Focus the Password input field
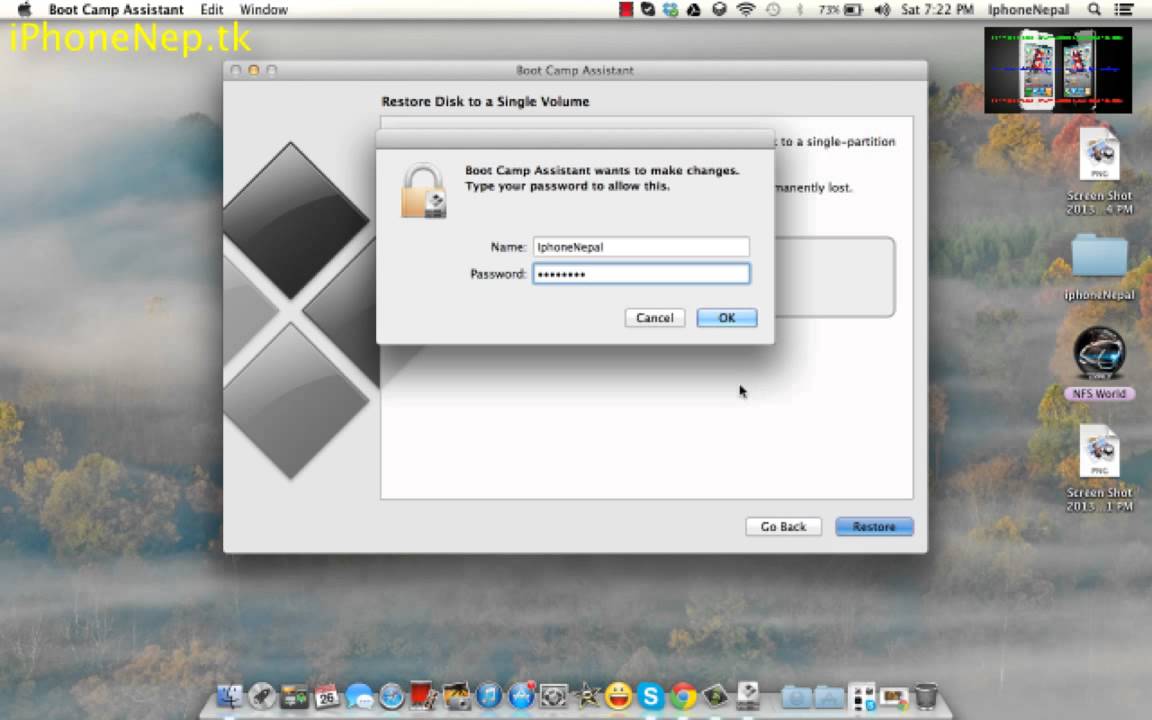1152x720 pixels. [x=641, y=274]
